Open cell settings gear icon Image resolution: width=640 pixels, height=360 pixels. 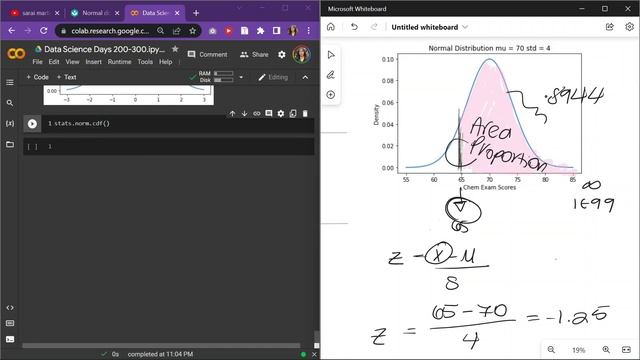281,113
